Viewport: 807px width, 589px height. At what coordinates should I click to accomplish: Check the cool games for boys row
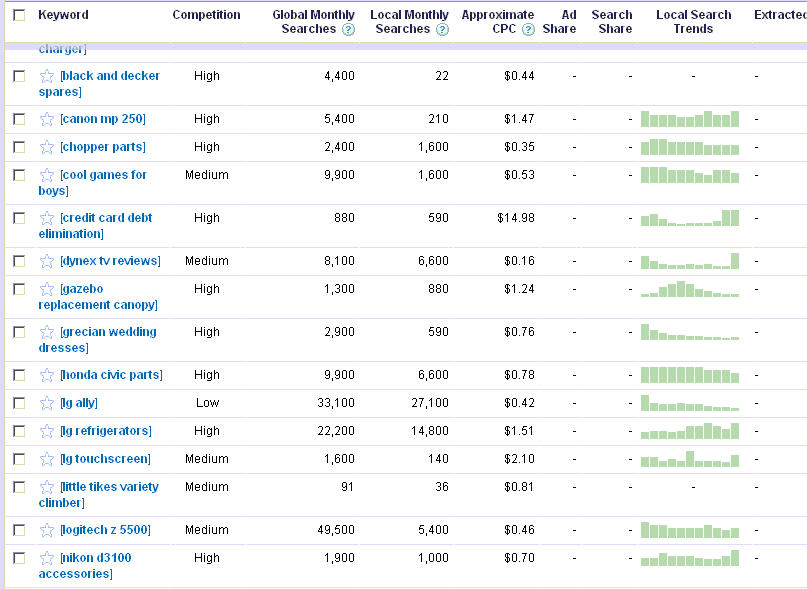point(19,175)
